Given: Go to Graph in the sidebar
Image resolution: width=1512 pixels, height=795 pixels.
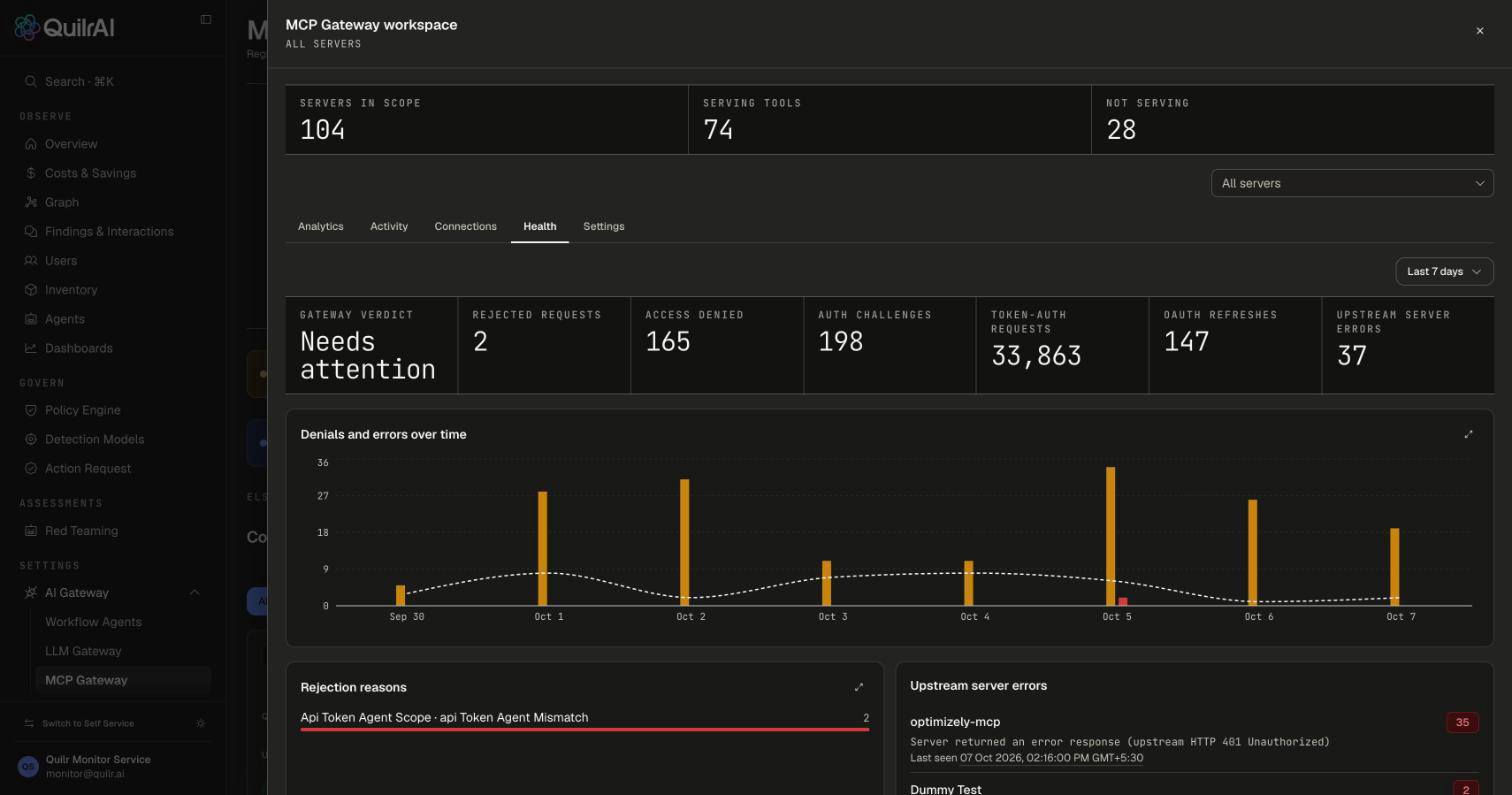Looking at the screenshot, I should (62, 202).
